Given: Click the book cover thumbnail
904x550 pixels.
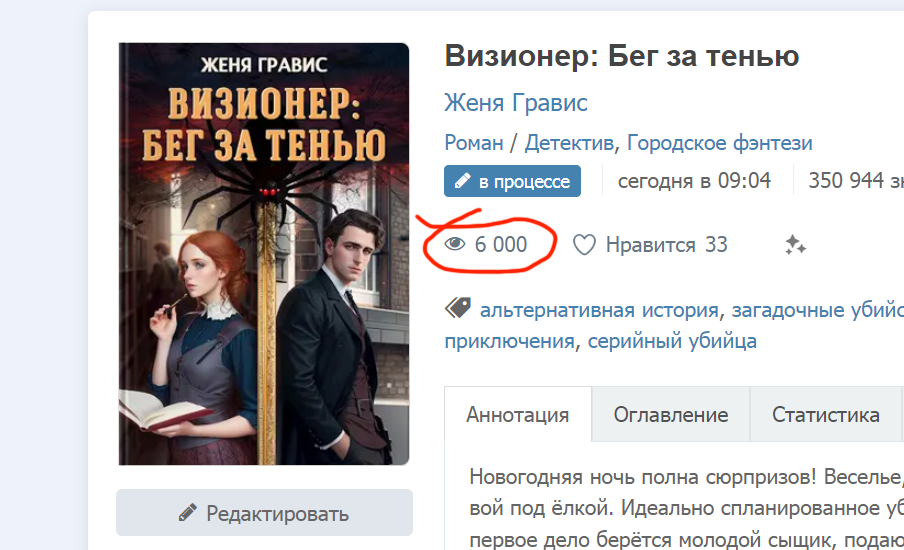Looking at the screenshot, I should pyautogui.click(x=264, y=254).
